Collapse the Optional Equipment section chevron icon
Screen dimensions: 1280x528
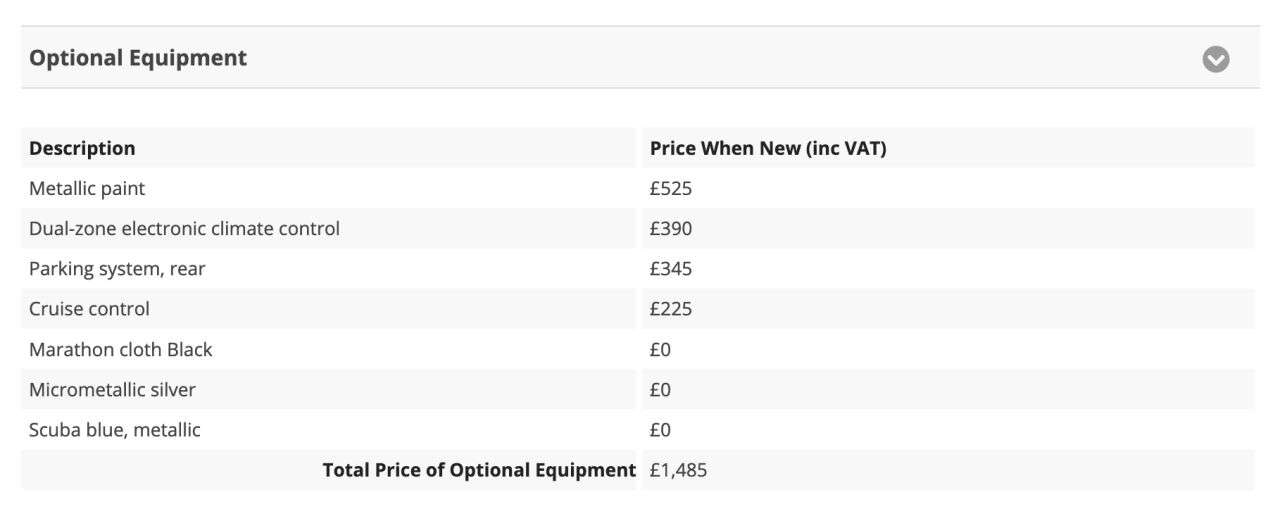1215,59
